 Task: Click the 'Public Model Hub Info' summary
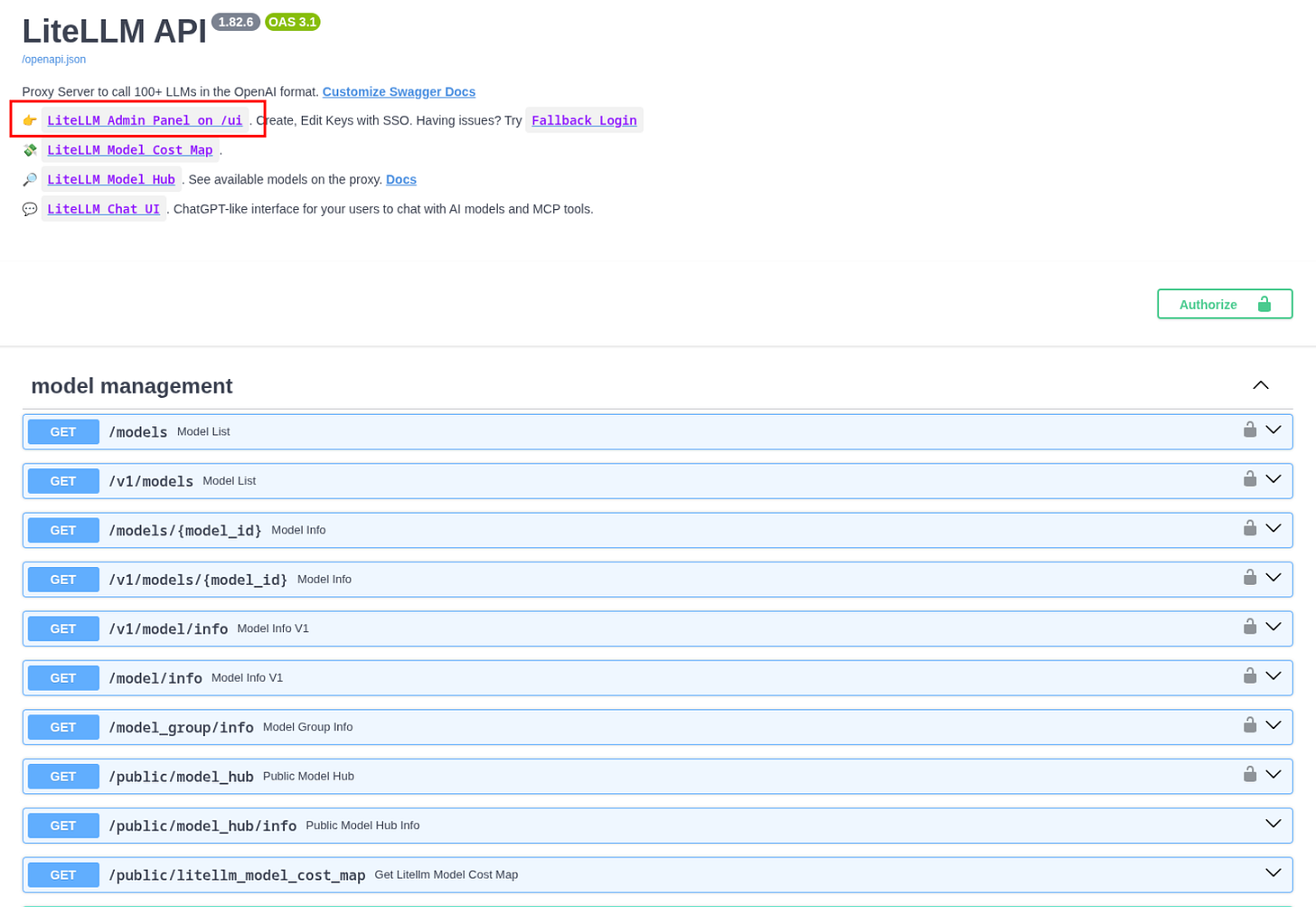tap(362, 825)
